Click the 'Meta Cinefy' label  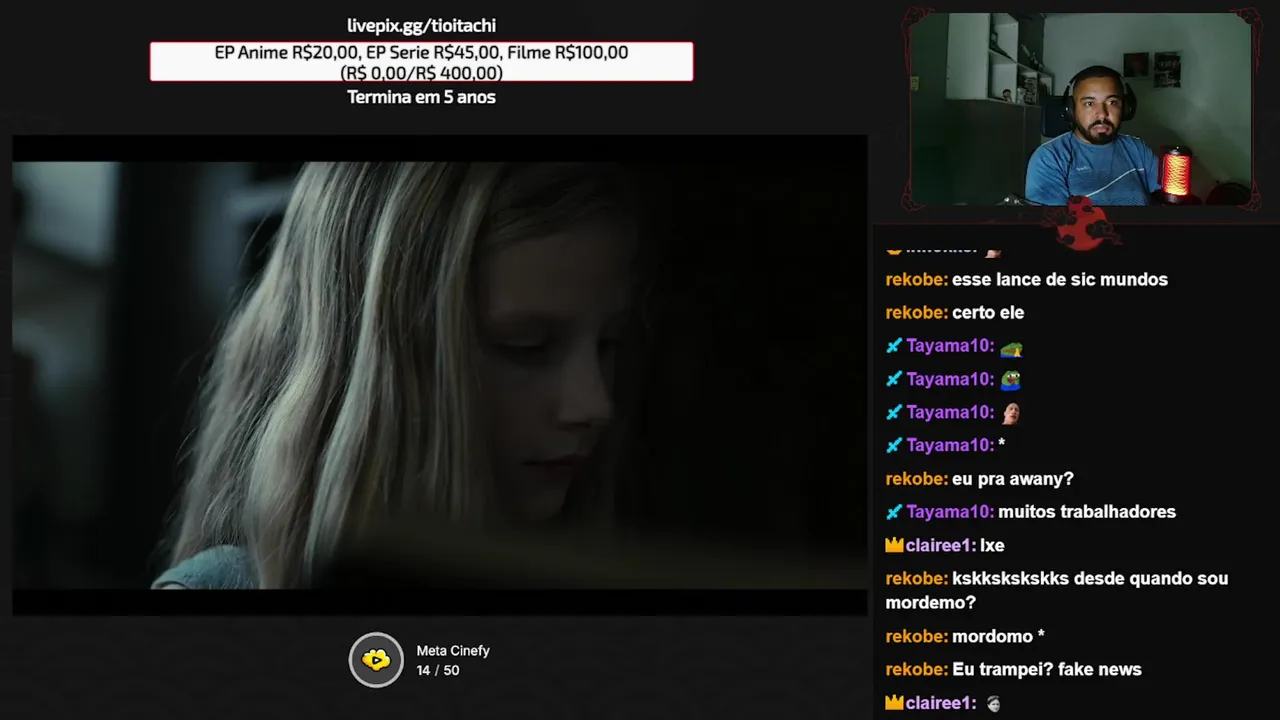click(453, 651)
